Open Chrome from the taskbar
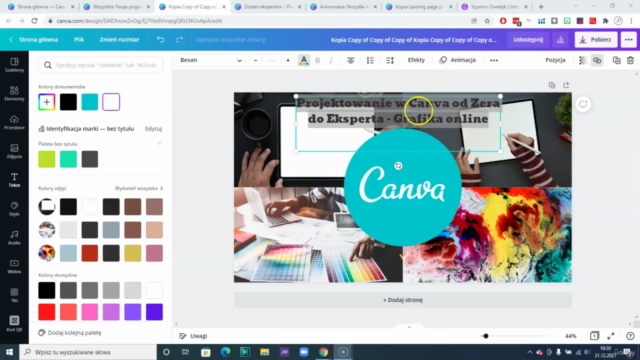 tap(324, 352)
